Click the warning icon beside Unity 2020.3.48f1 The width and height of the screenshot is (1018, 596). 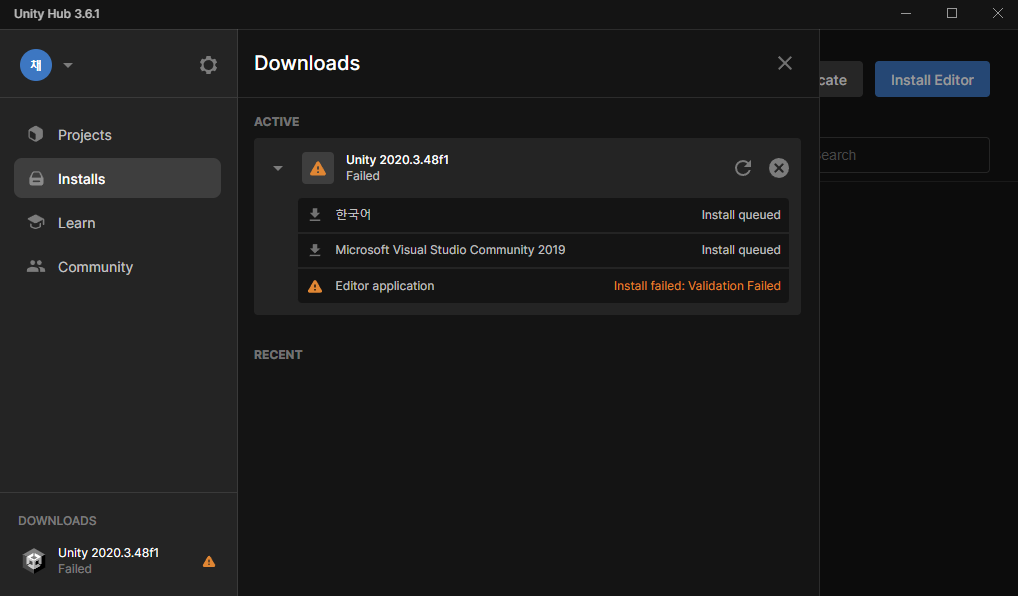[317, 168]
